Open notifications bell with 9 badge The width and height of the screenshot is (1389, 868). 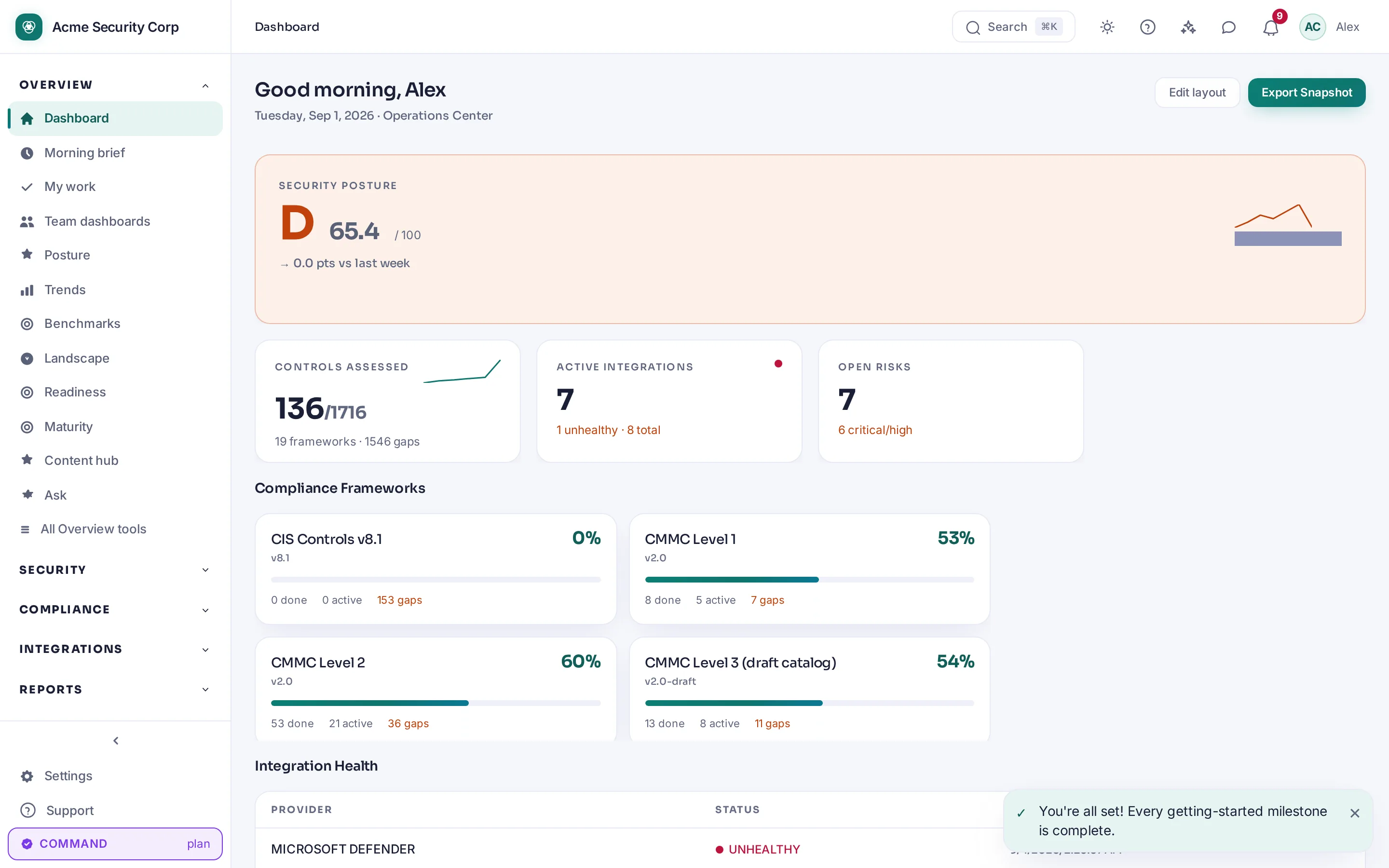1271,27
